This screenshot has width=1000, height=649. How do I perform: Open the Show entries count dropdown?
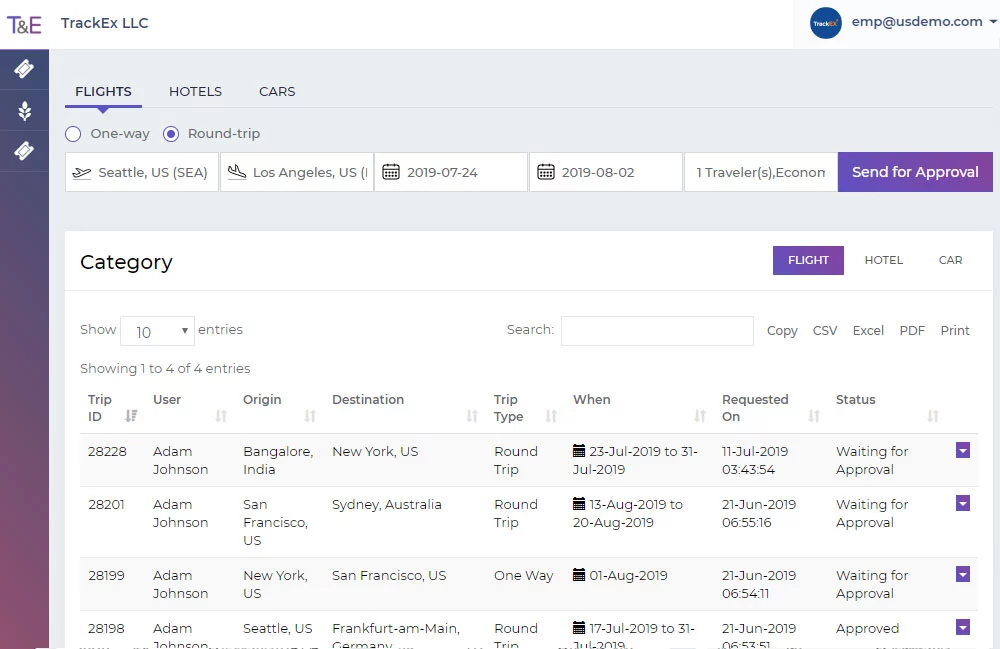(x=158, y=332)
